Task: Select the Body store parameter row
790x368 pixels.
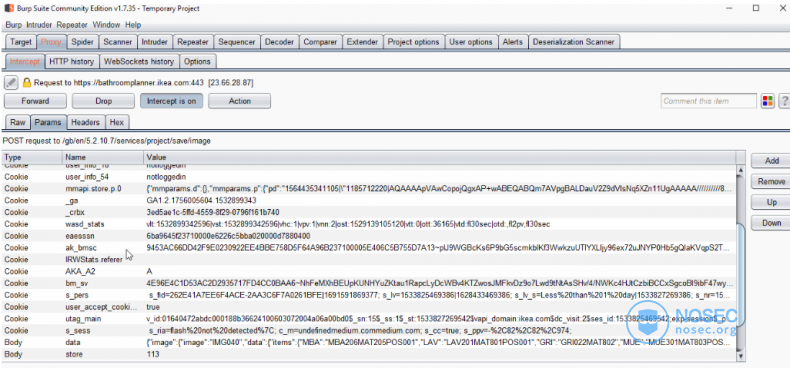Action: pyautogui.click(x=368, y=354)
